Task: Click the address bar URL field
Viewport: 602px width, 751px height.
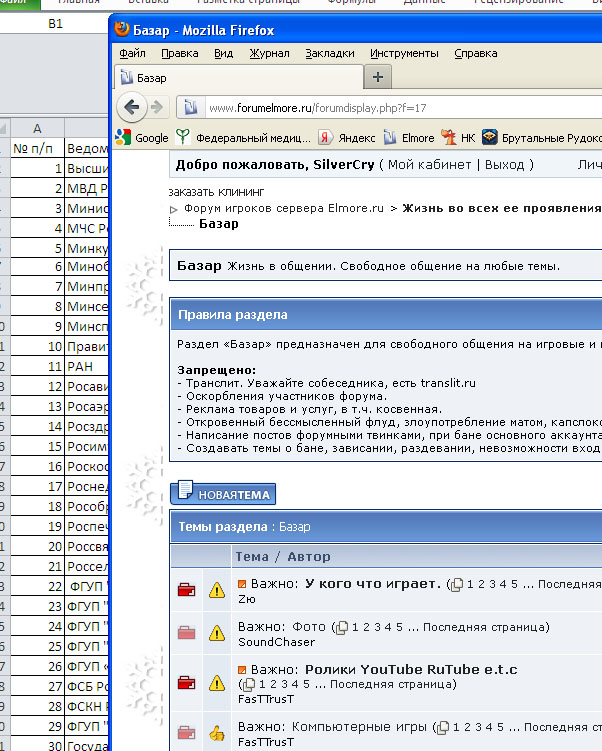Action: pyautogui.click(x=404, y=108)
